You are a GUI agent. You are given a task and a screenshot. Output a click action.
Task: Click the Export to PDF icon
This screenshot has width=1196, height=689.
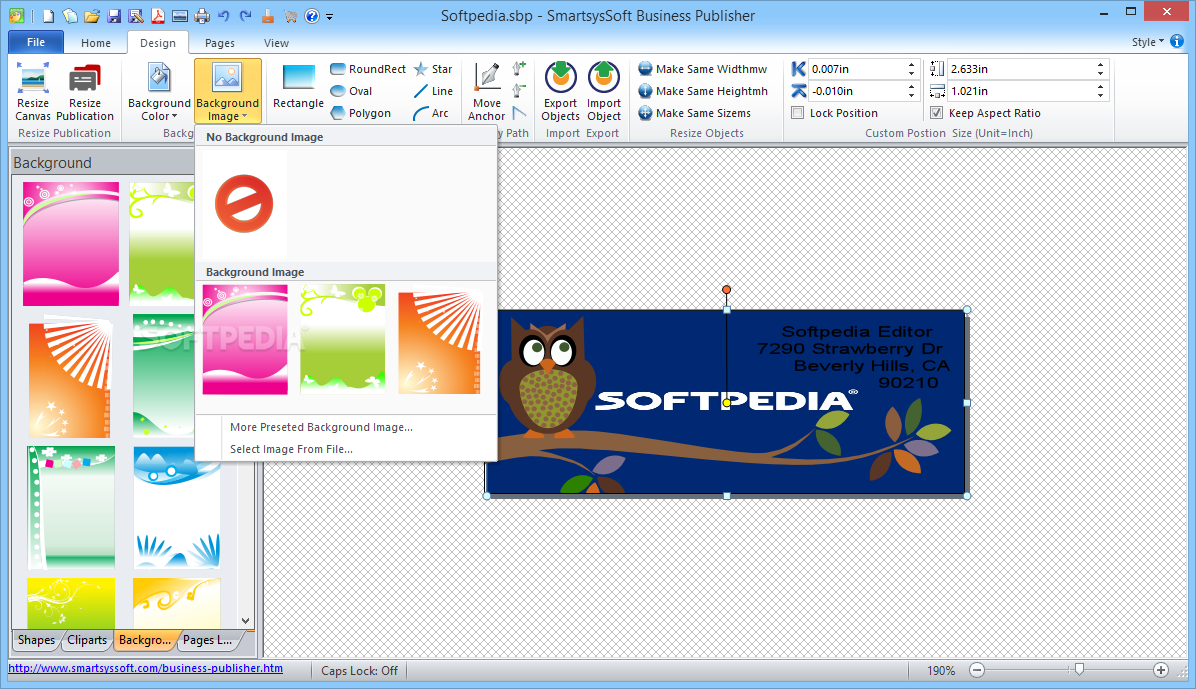pos(158,15)
